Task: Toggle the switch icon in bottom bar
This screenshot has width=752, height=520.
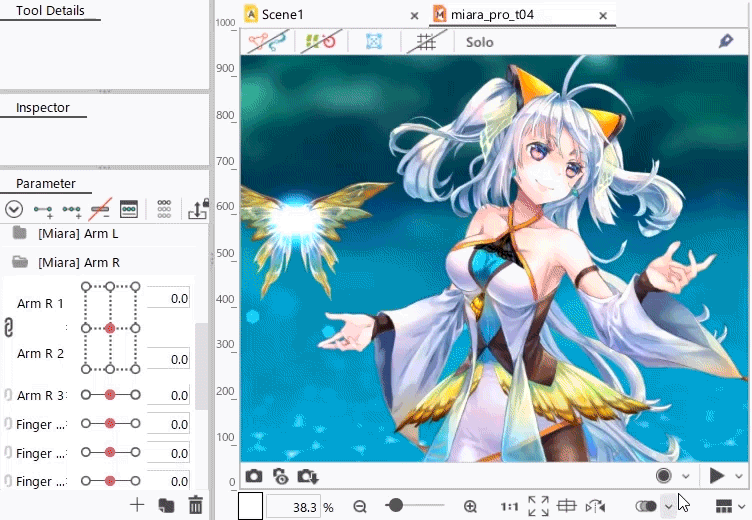Action: [646, 506]
